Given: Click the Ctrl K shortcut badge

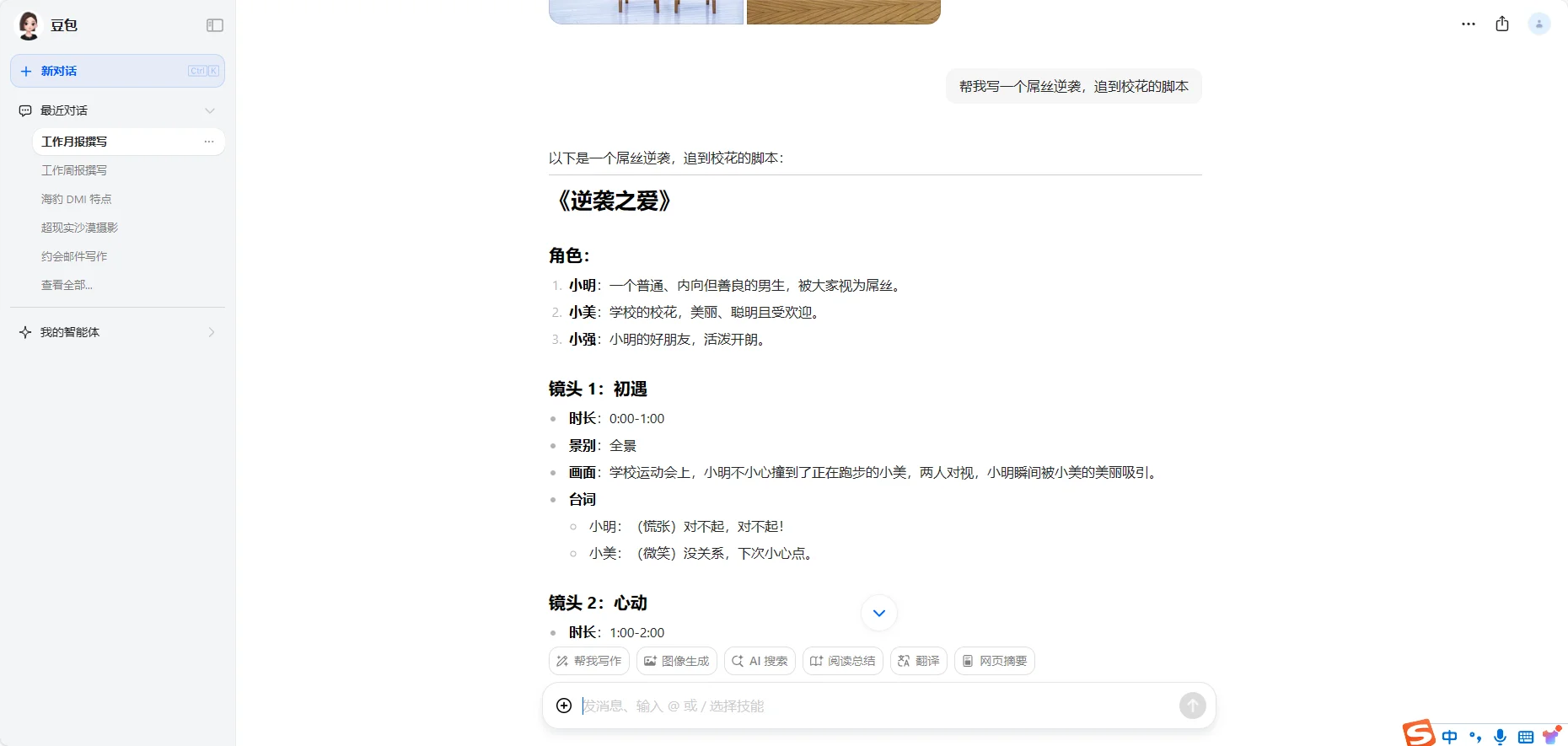Looking at the screenshot, I should [203, 71].
